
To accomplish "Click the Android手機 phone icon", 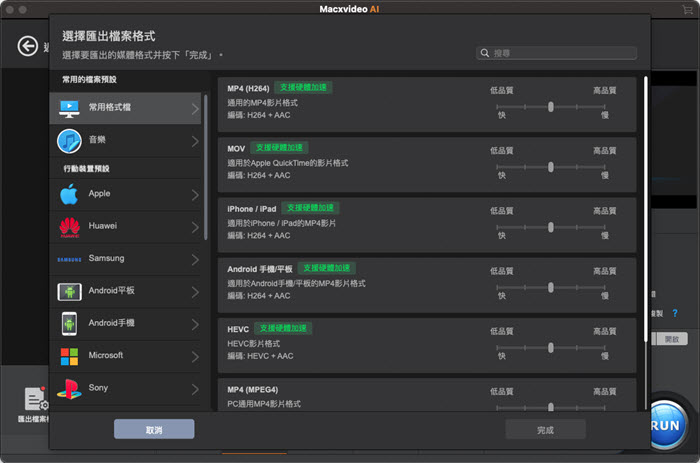I will tap(69, 324).
